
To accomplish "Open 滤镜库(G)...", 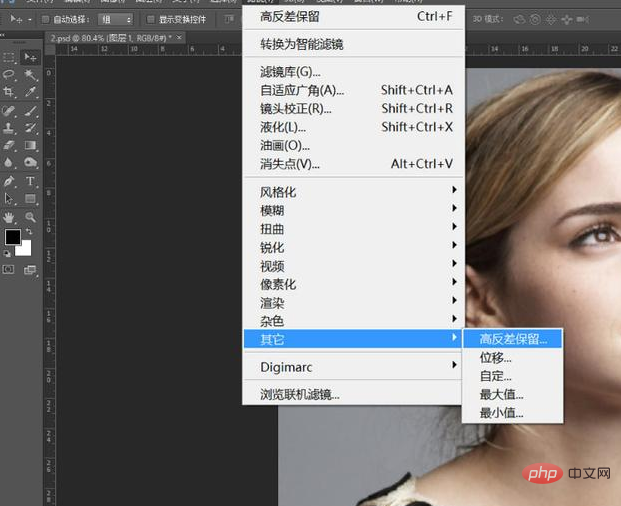I will 352,72.
